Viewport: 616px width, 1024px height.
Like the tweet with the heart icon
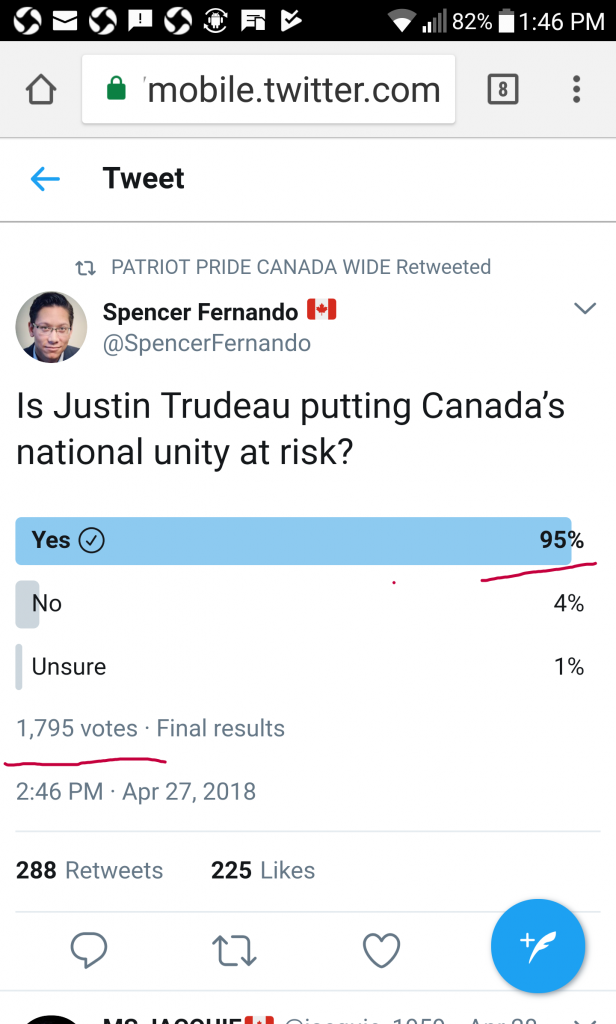pyautogui.click(x=381, y=949)
